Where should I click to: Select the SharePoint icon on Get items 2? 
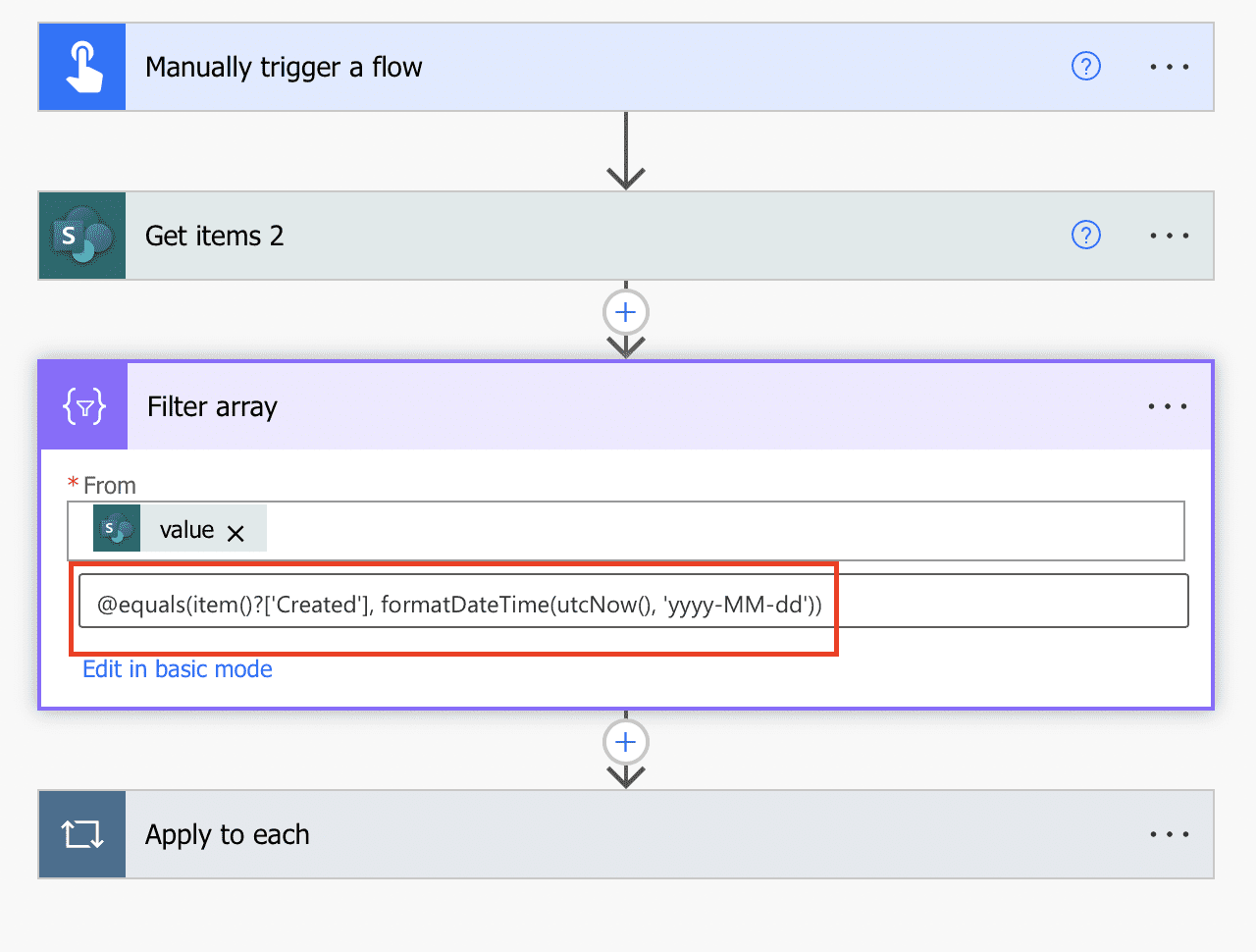[82, 236]
